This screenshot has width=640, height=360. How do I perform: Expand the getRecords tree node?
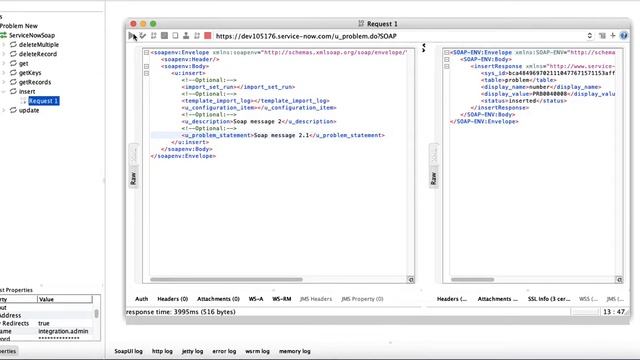click(x=4, y=82)
